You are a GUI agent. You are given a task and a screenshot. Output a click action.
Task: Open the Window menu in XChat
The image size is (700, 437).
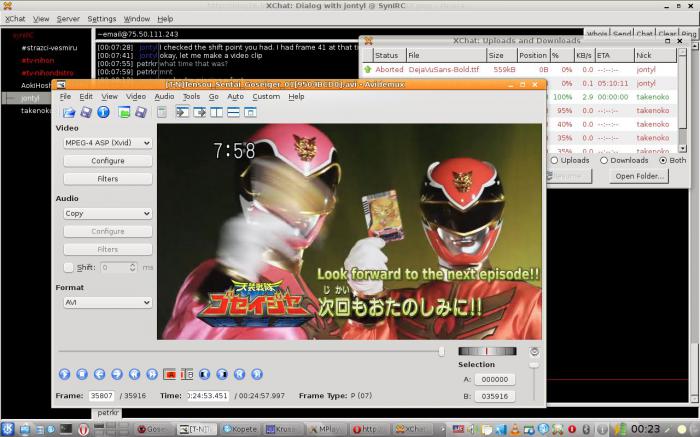tap(137, 19)
